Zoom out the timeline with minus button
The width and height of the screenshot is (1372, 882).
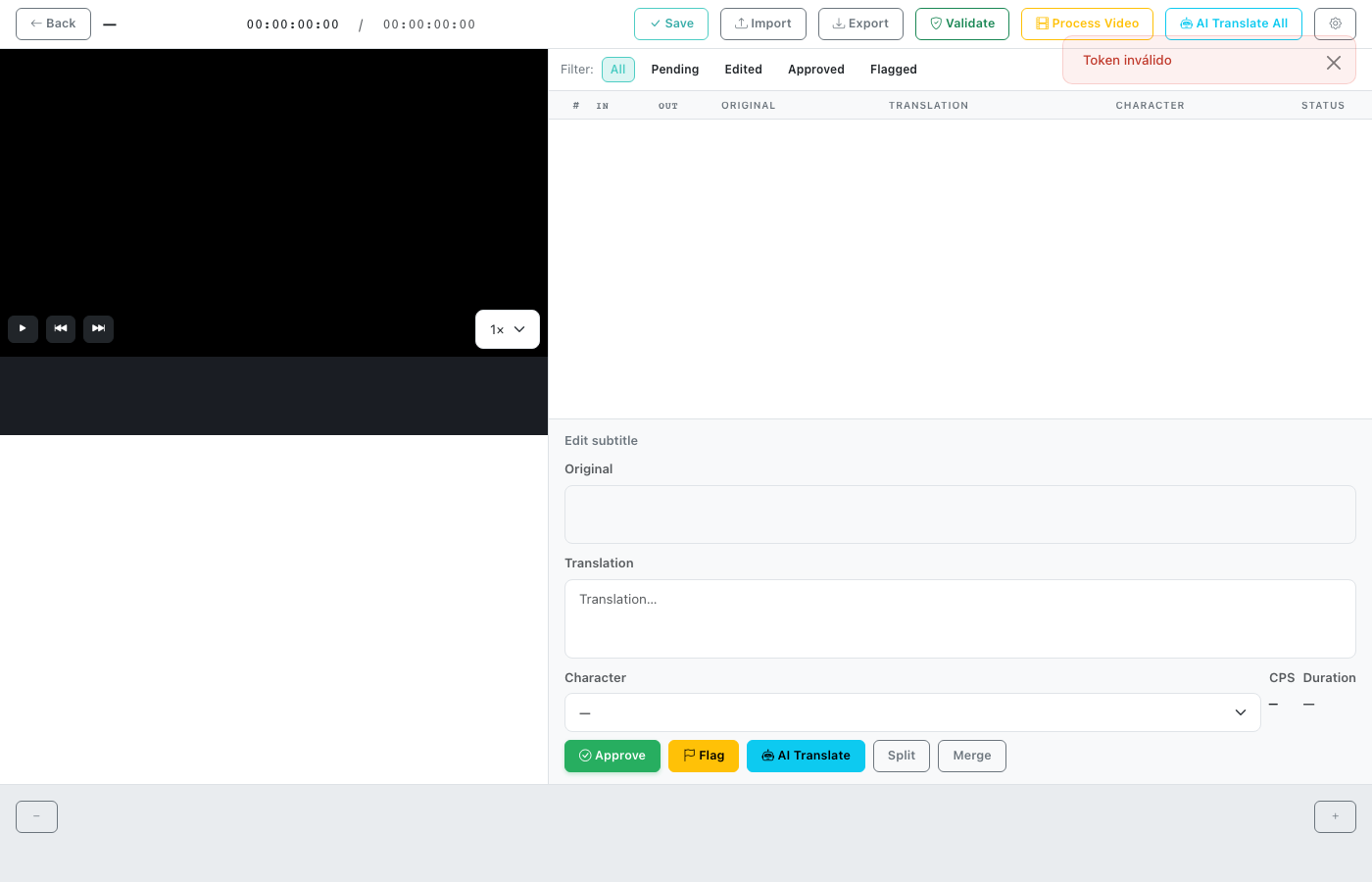(36, 816)
